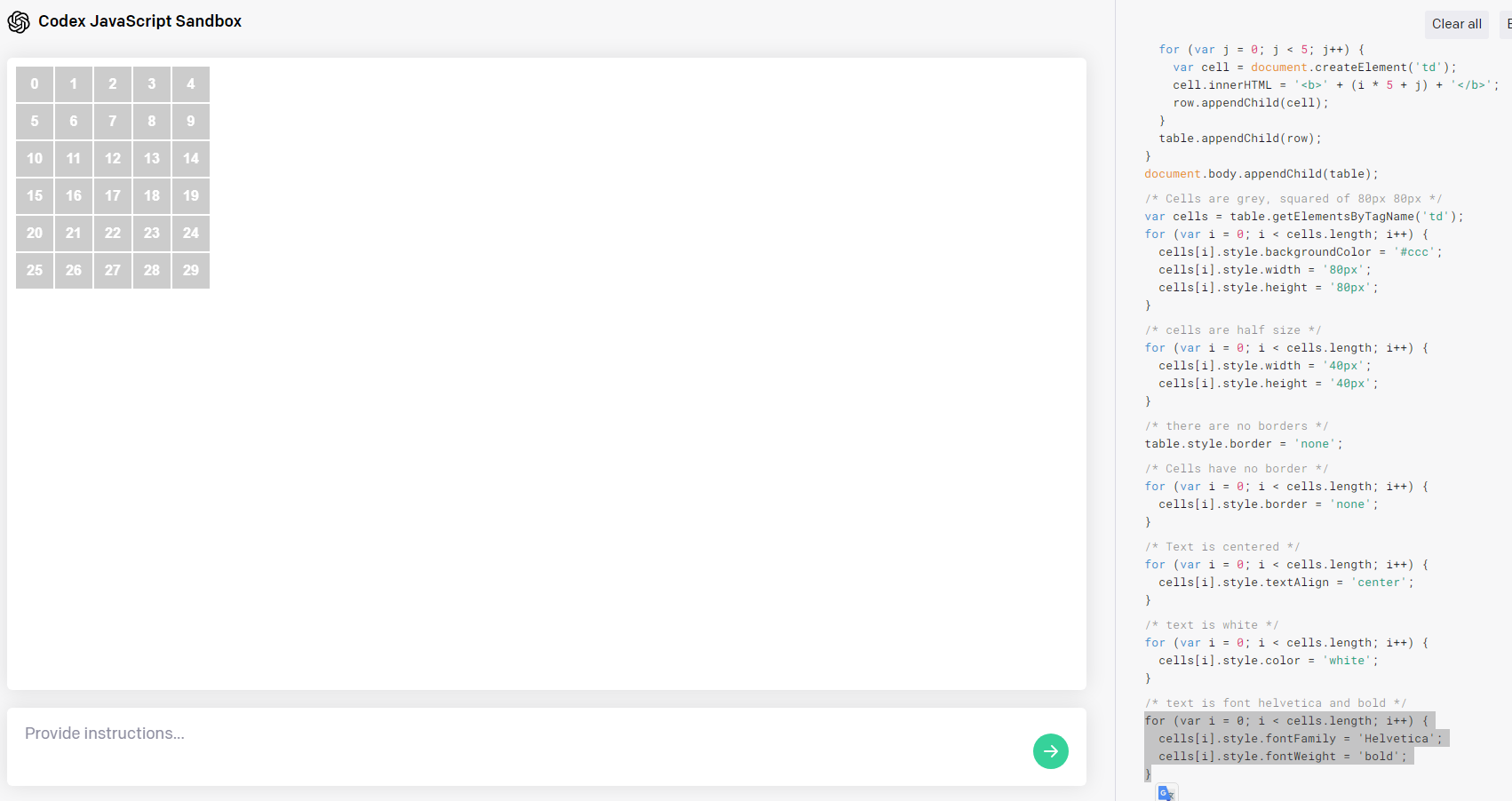Click the OpenAI logo icon
The height and width of the screenshot is (801, 1512).
pos(19,22)
